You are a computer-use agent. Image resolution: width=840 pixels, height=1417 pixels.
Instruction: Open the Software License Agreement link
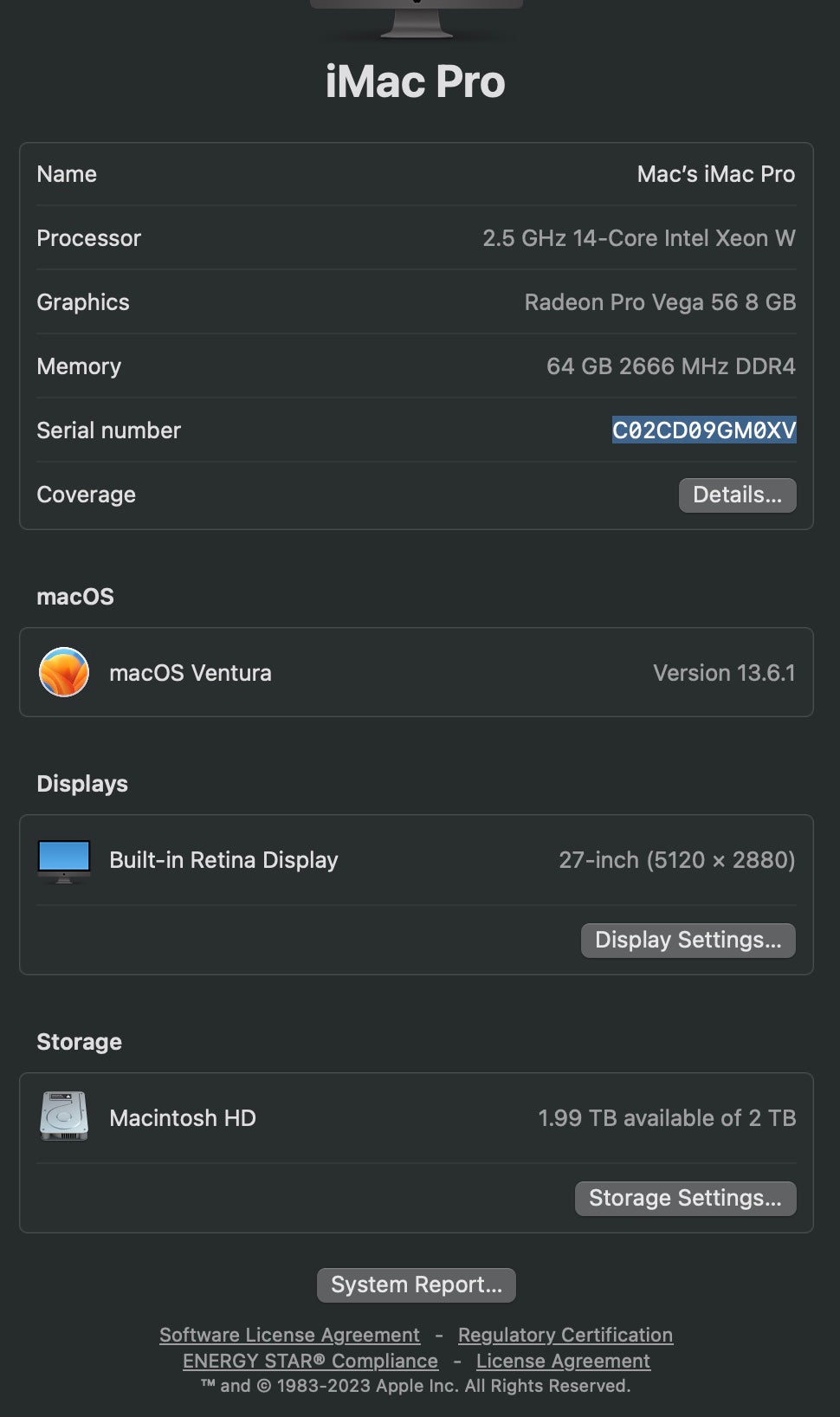point(289,1335)
